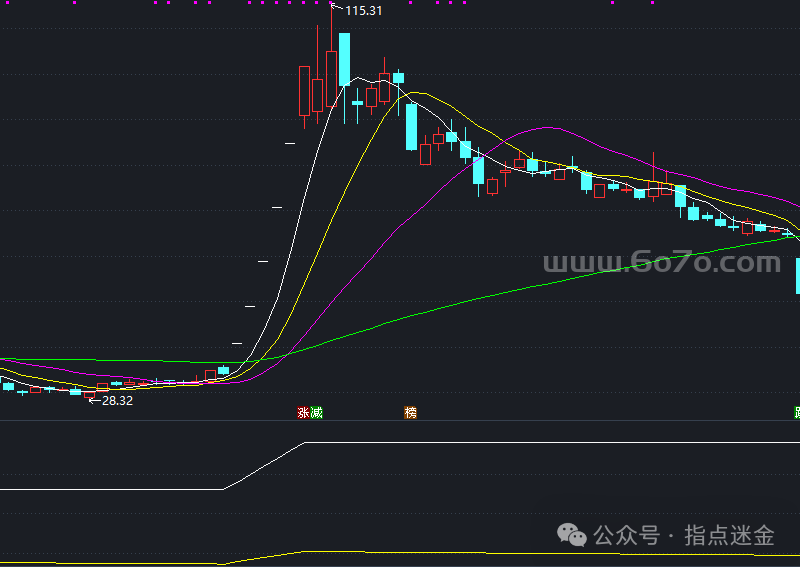Click the arrow next to 28.32 label
The image size is (800, 567).
93,400
